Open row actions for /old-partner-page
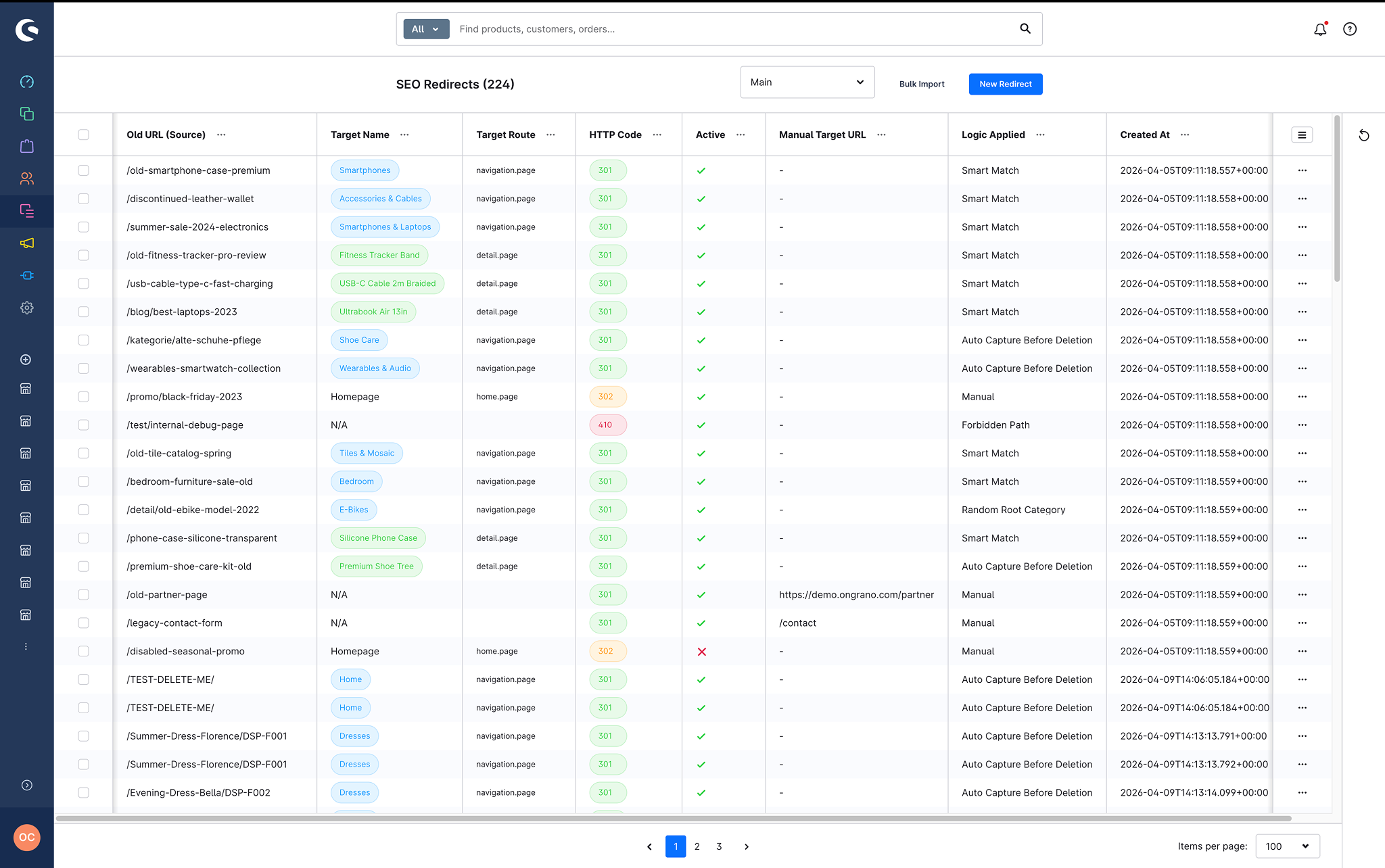Image resolution: width=1385 pixels, height=868 pixels. (1302, 595)
